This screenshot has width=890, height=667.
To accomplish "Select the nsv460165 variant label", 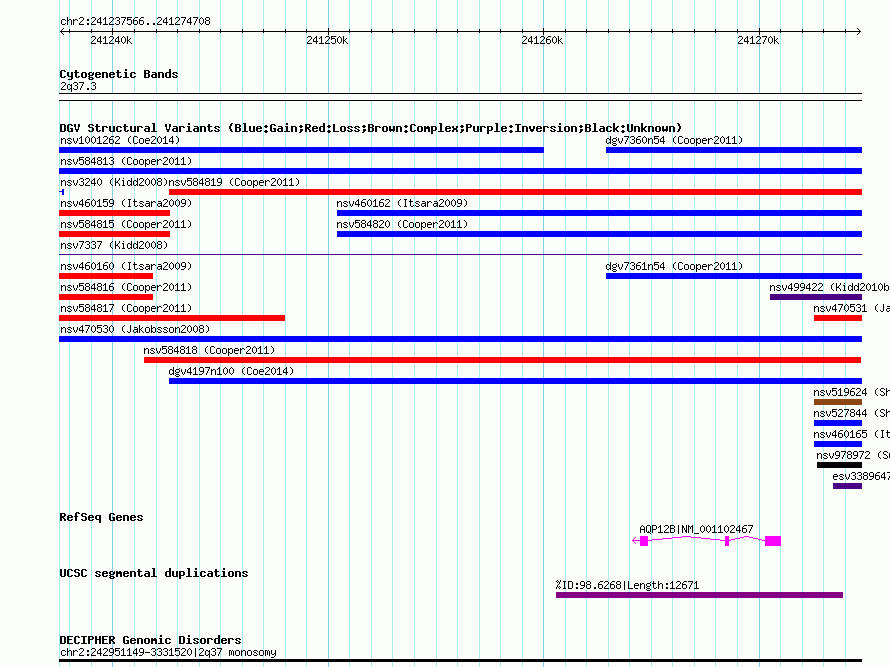I will pyautogui.click(x=851, y=434).
